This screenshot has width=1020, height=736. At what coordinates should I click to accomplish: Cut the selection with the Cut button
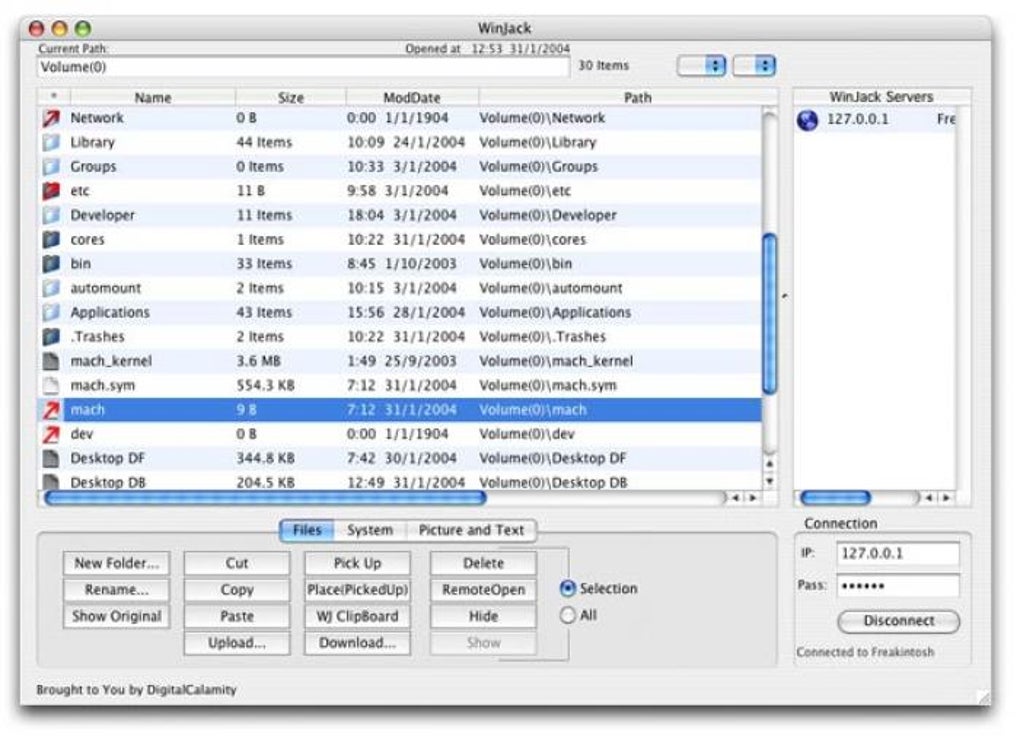click(237, 564)
